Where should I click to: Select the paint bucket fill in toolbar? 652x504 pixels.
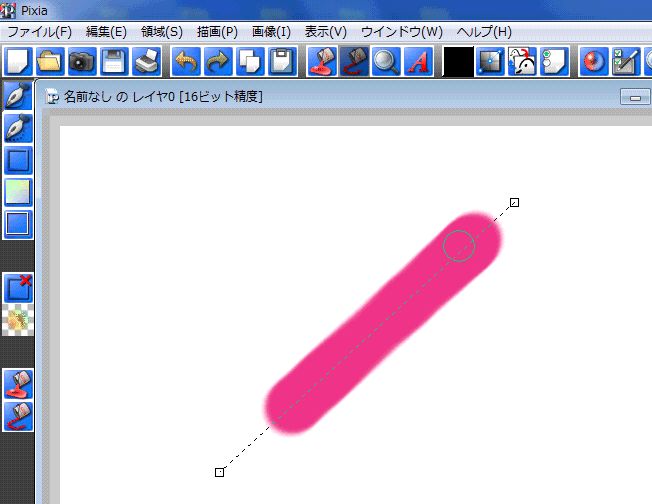coord(322,62)
